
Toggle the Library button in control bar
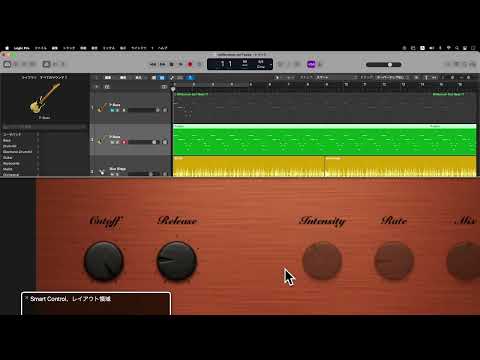coord(7,64)
